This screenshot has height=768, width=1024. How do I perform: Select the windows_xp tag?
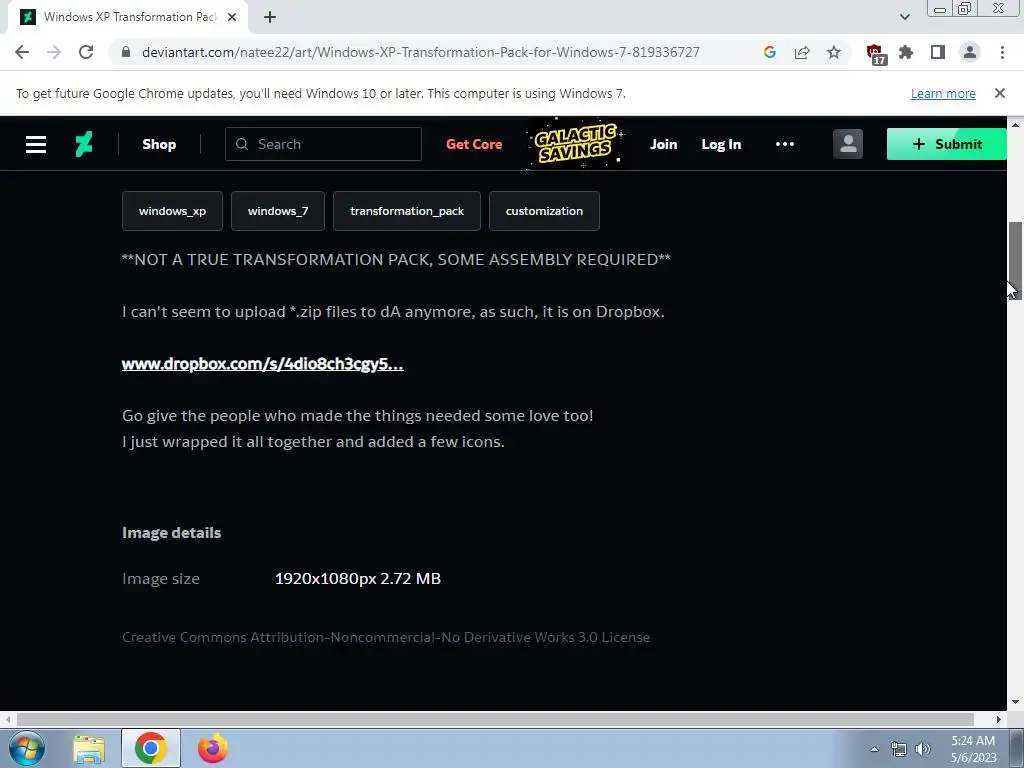[172, 211]
